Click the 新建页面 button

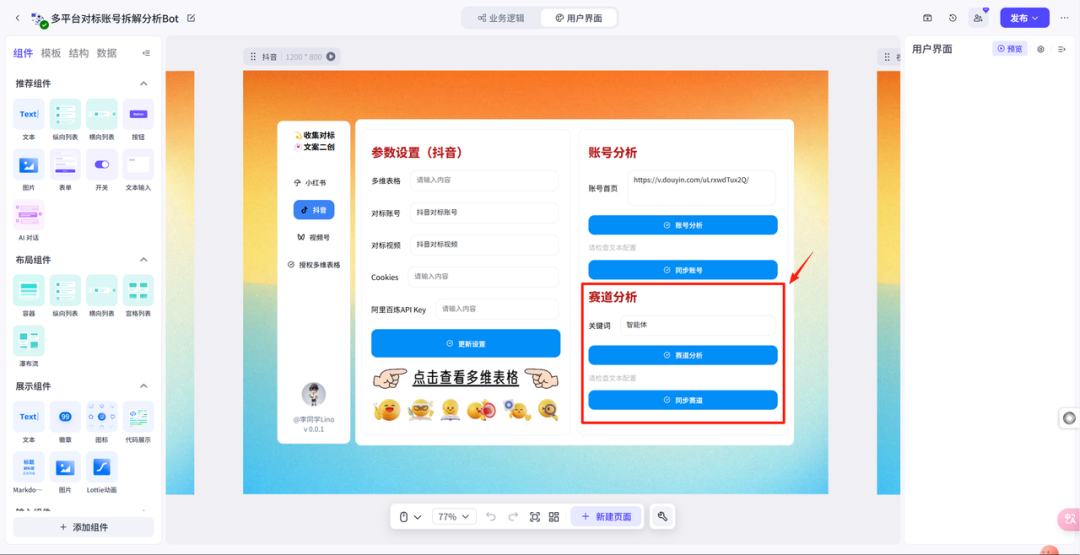[x=606, y=516]
